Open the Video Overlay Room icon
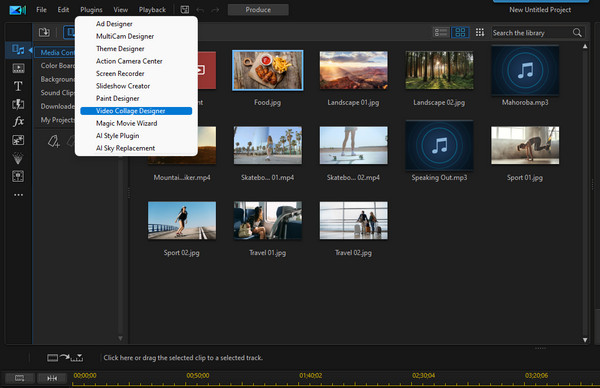The image size is (600, 388). point(18,140)
